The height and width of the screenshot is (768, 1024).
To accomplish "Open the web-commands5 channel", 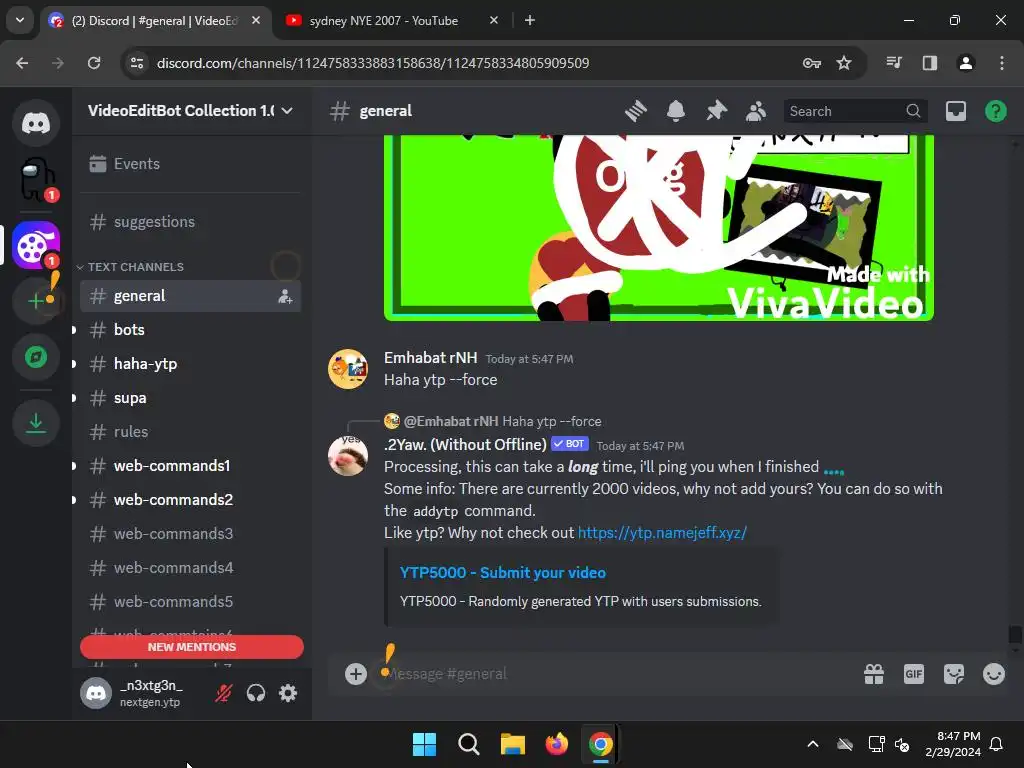I will tap(190, 601).
